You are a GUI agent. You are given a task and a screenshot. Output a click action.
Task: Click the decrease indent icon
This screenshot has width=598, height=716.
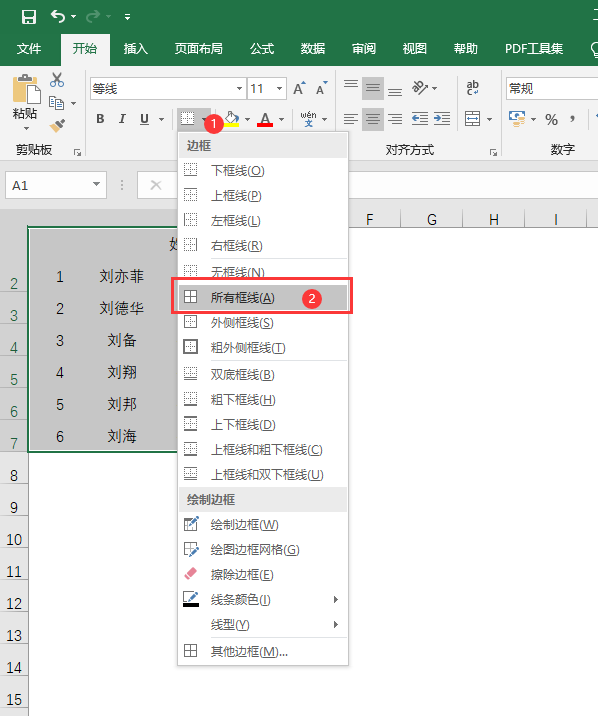point(420,119)
